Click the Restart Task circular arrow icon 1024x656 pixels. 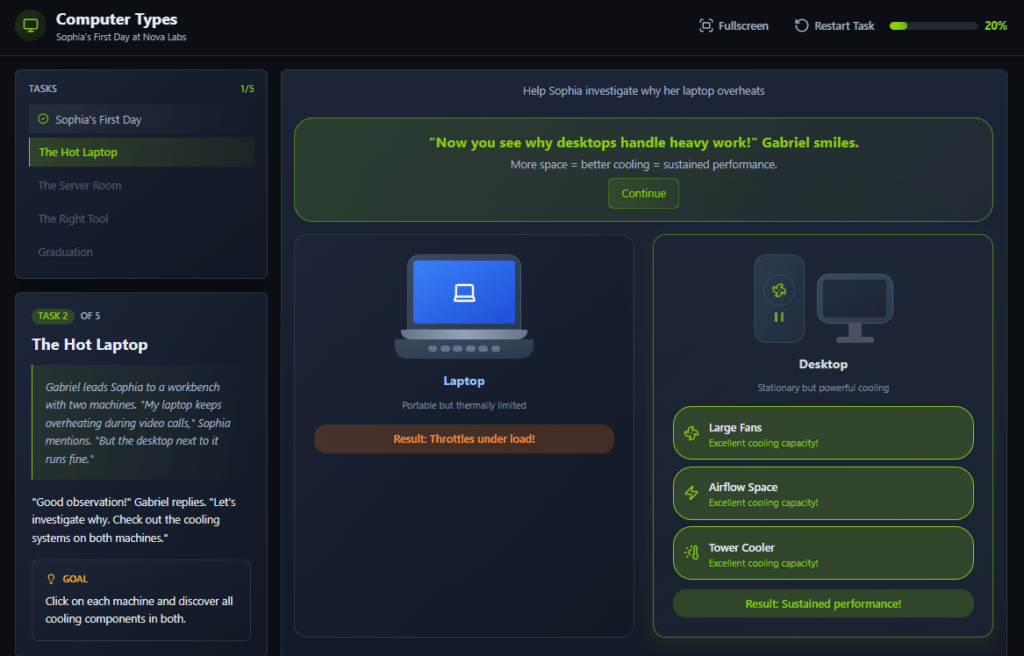click(x=801, y=26)
